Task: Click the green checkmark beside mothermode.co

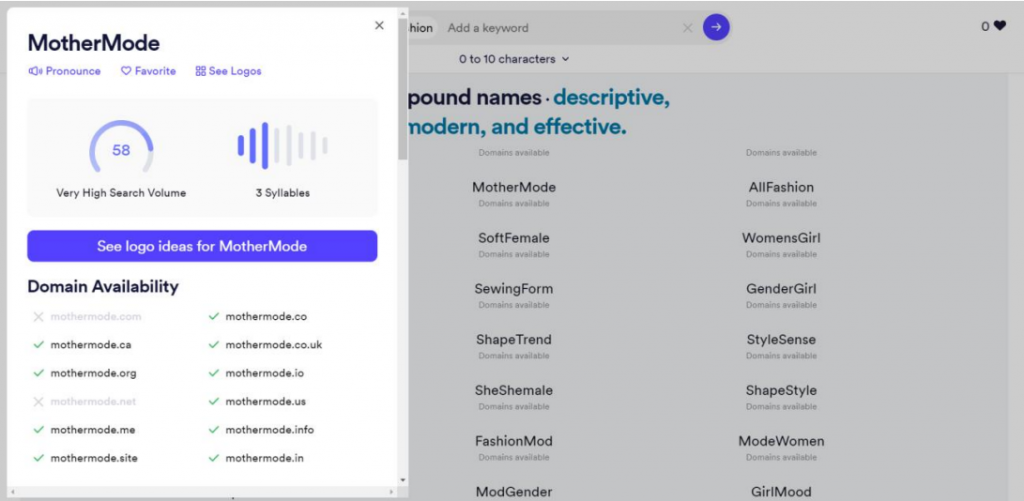Action: click(x=214, y=317)
